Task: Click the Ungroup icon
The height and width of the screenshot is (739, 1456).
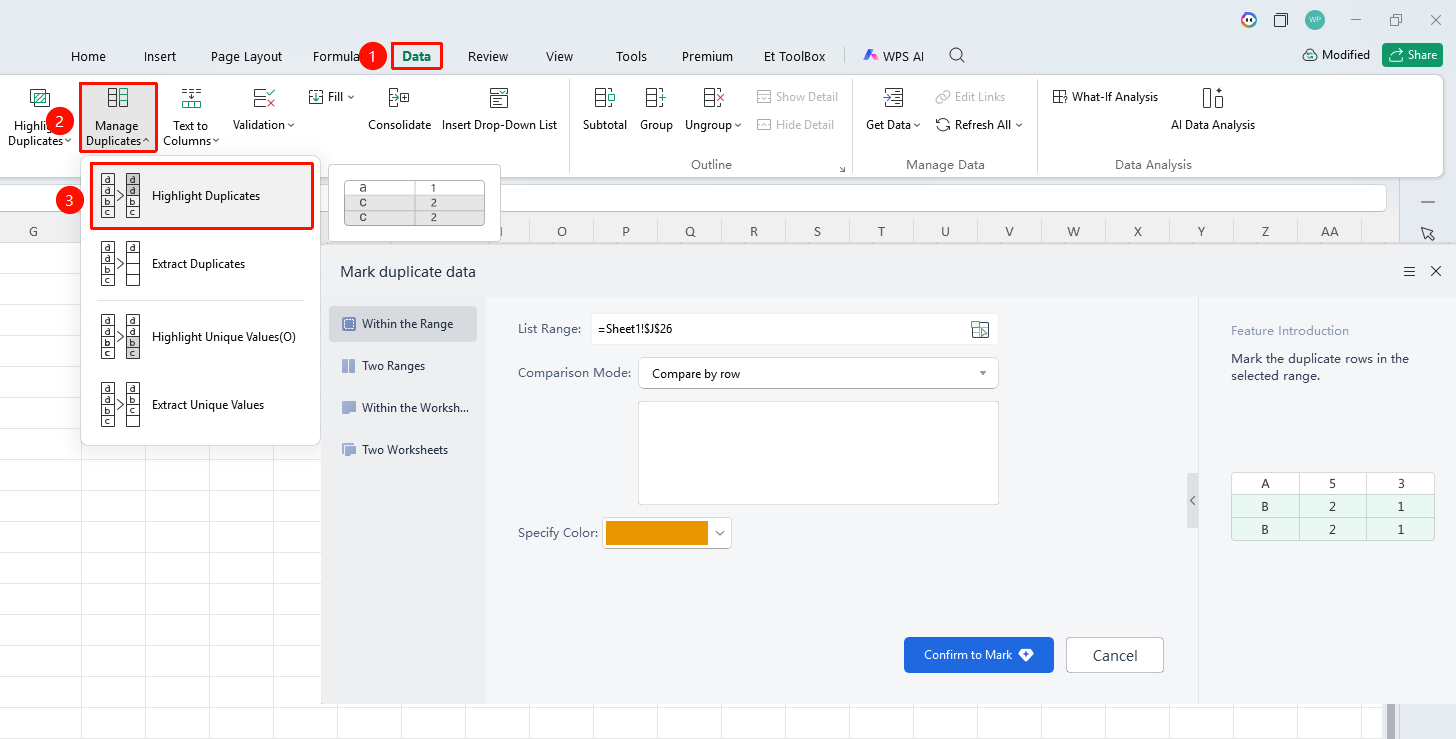Action: click(713, 98)
